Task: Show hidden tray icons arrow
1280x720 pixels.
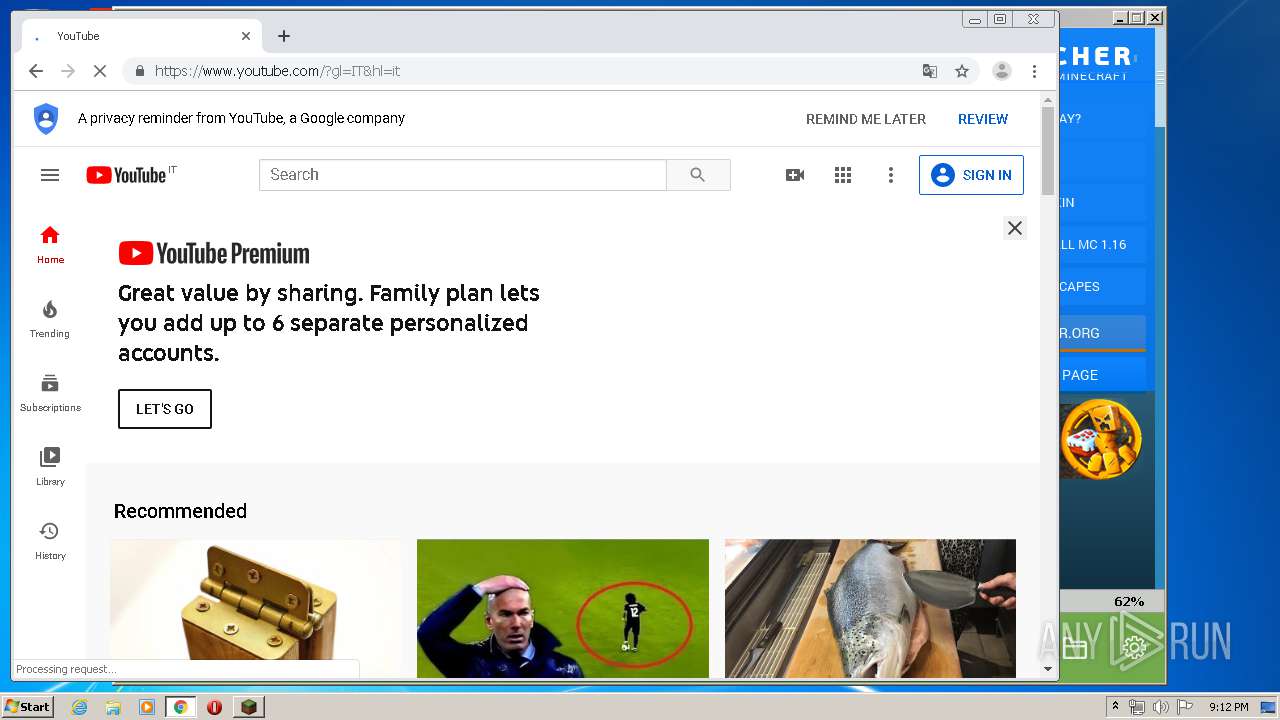Action: tap(1115, 707)
